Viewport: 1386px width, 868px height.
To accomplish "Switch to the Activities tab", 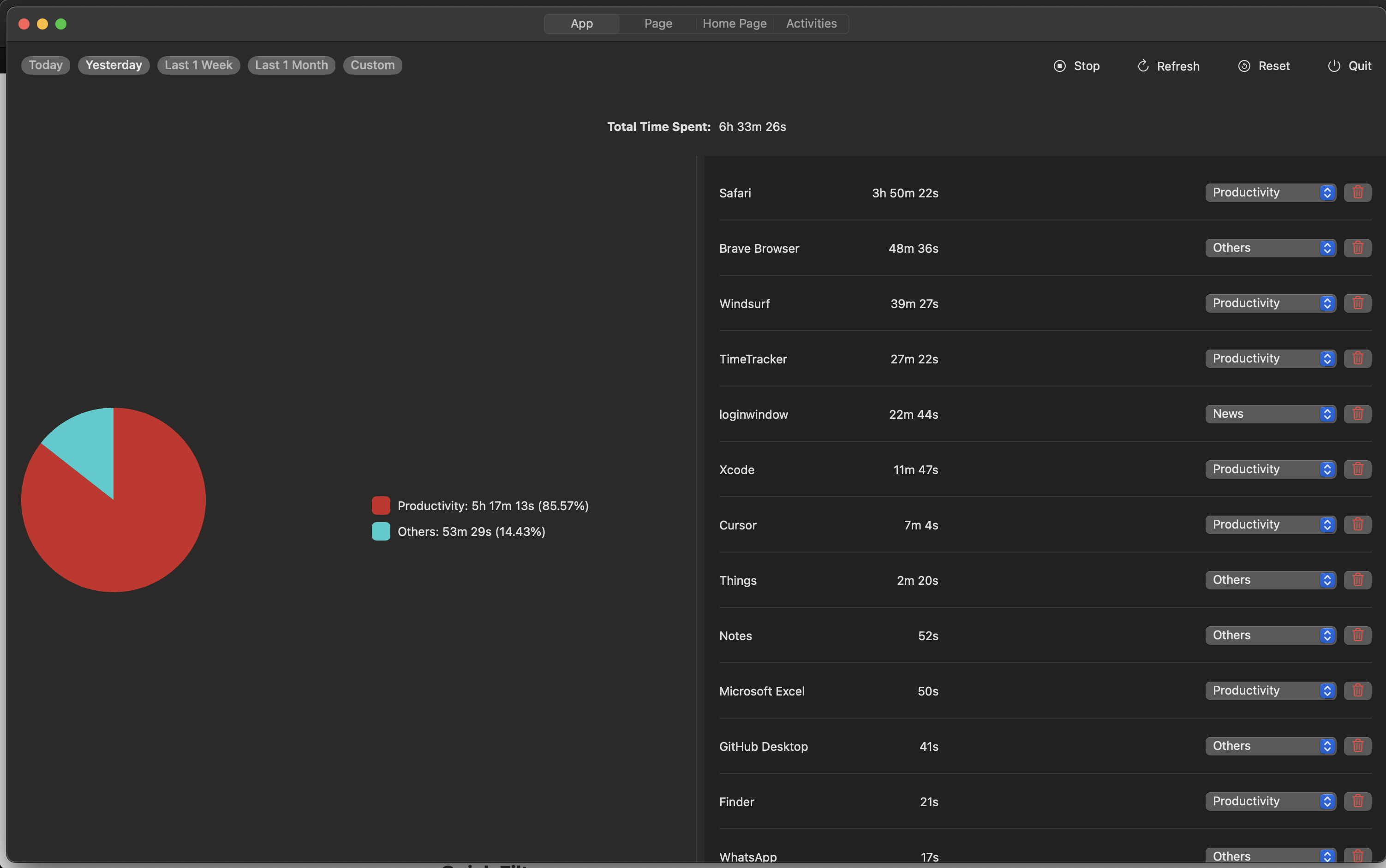I will click(x=811, y=22).
